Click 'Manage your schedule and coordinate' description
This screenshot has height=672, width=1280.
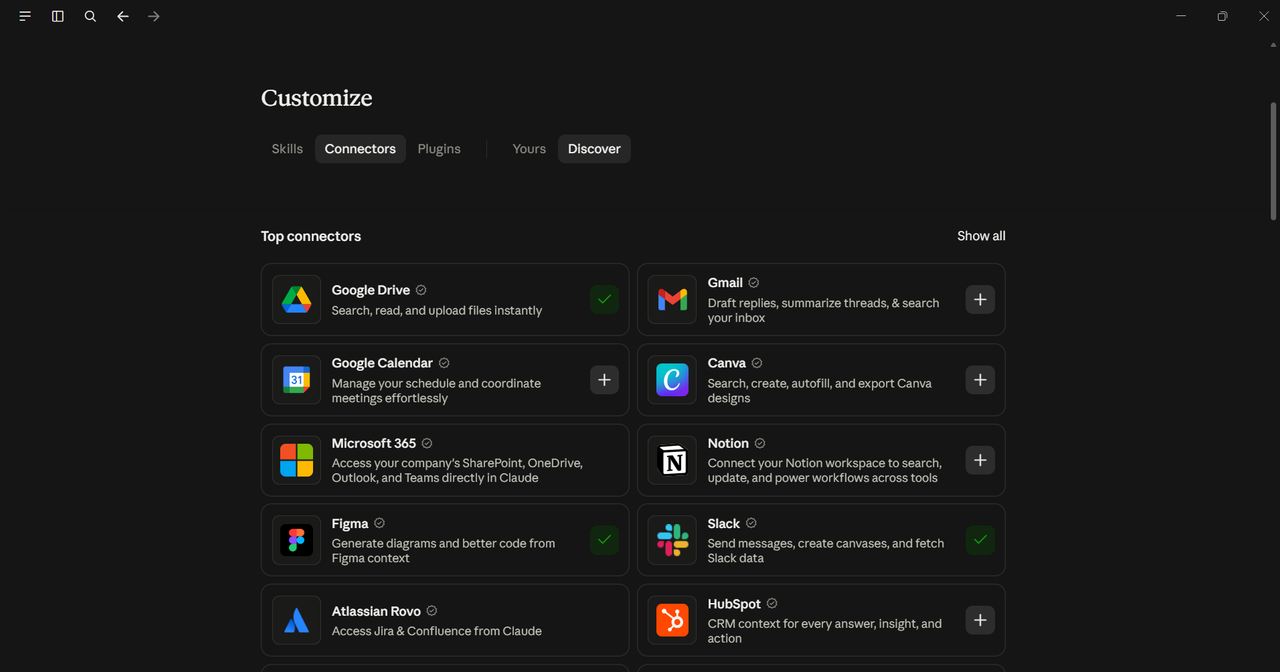(436, 391)
